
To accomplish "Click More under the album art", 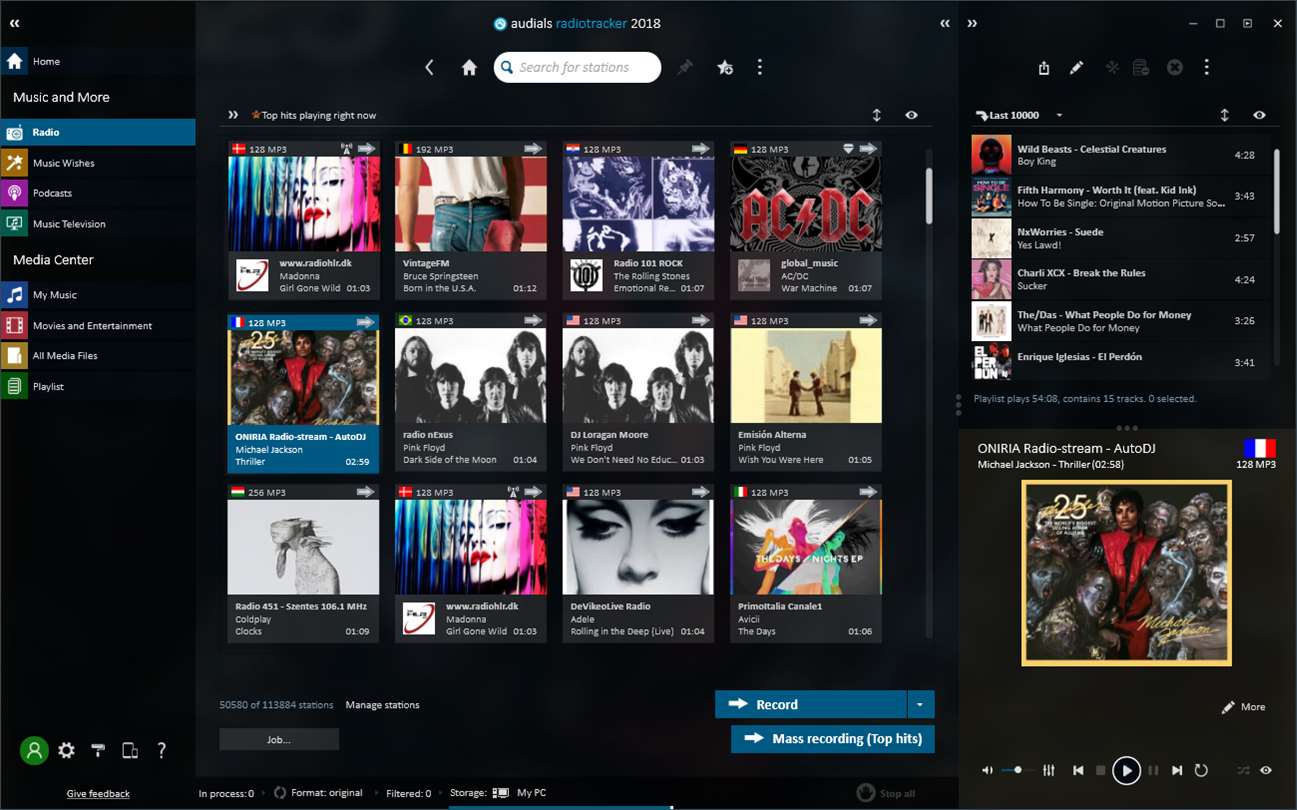I will coord(1244,707).
